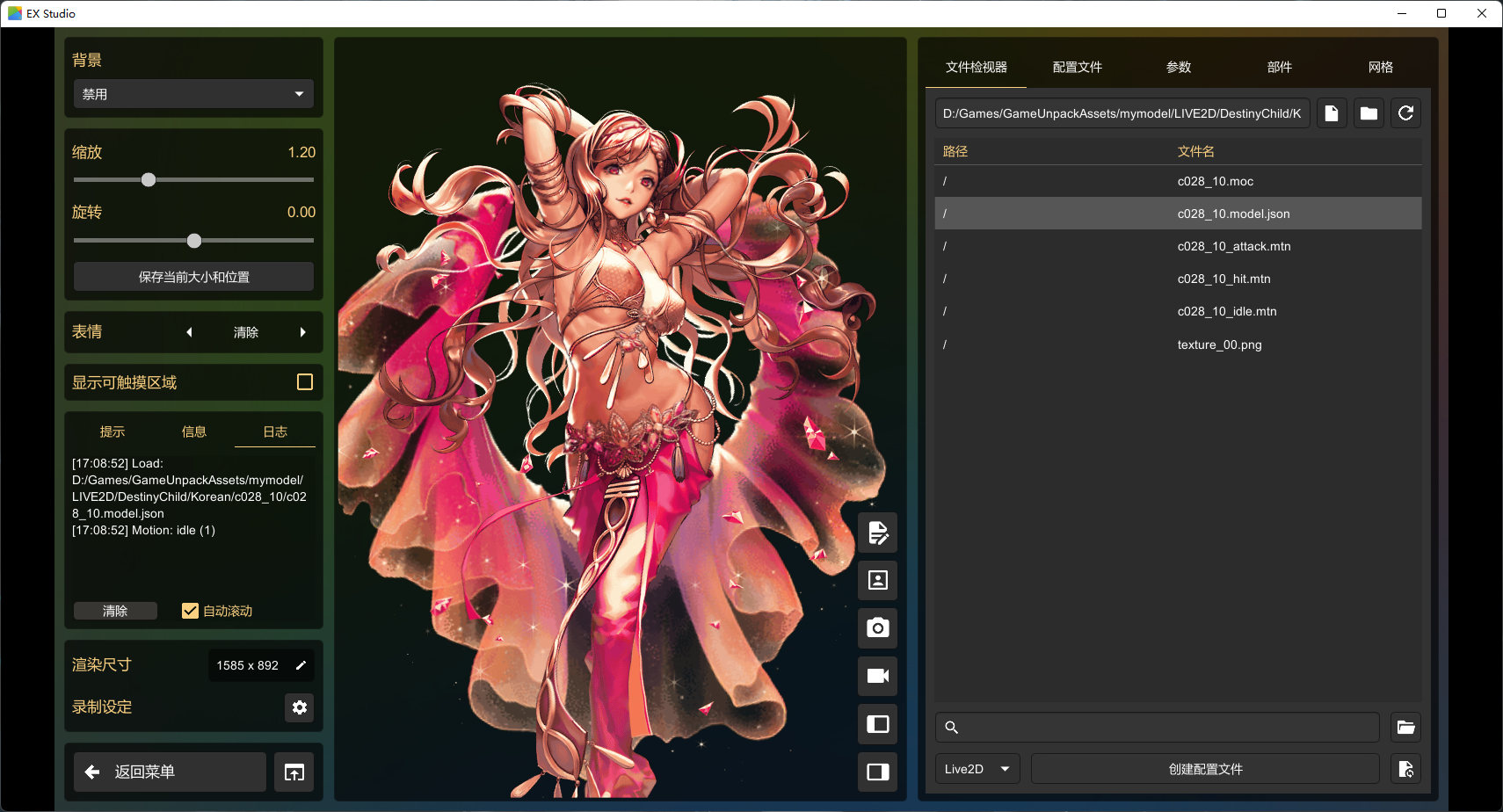Screen dimensions: 1503x812
Task: Minimize the EX Studio window
Action: (1402, 13)
